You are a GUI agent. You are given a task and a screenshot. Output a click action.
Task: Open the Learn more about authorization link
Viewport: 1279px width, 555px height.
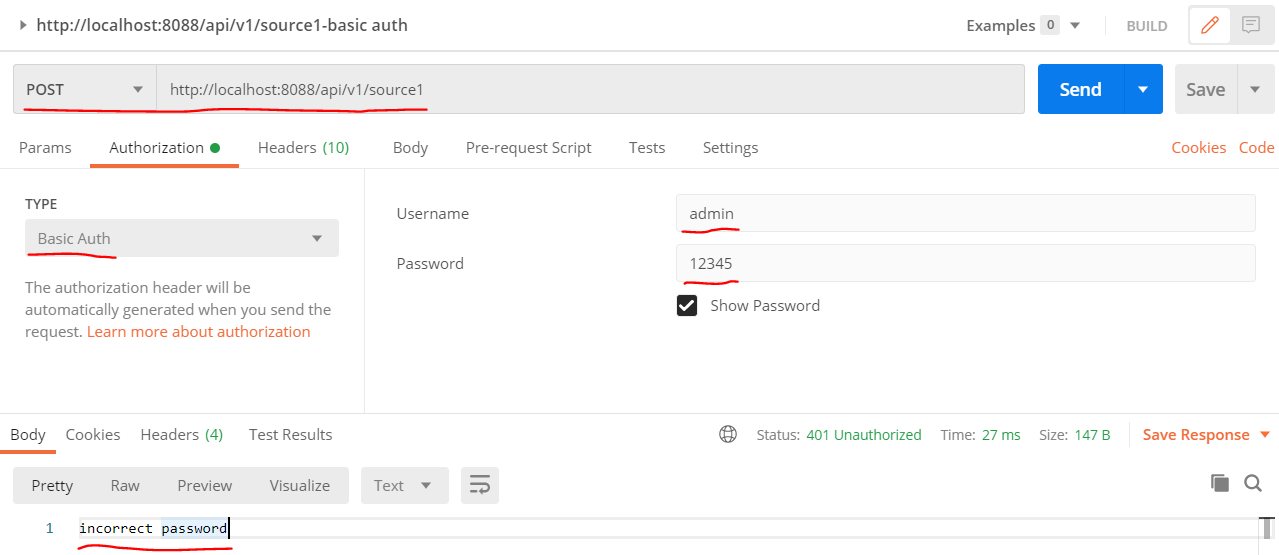click(198, 332)
